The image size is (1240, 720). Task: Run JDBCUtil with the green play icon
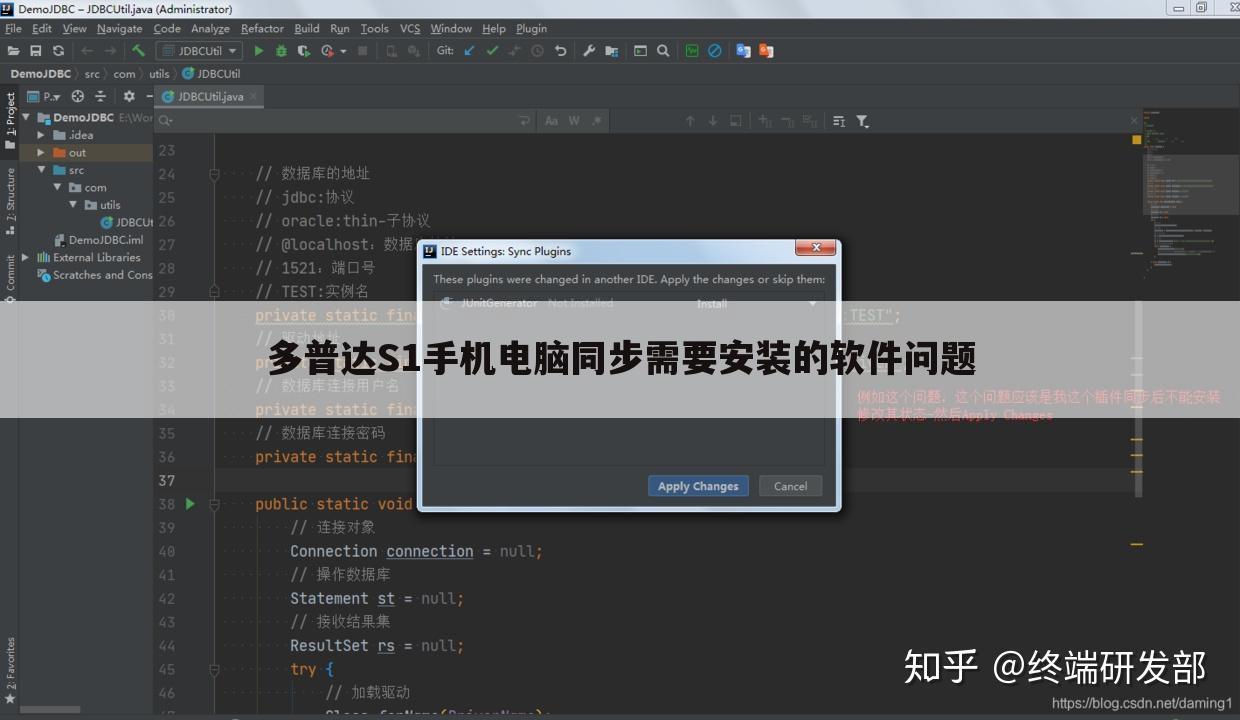pyautogui.click(x=259, y=51)
